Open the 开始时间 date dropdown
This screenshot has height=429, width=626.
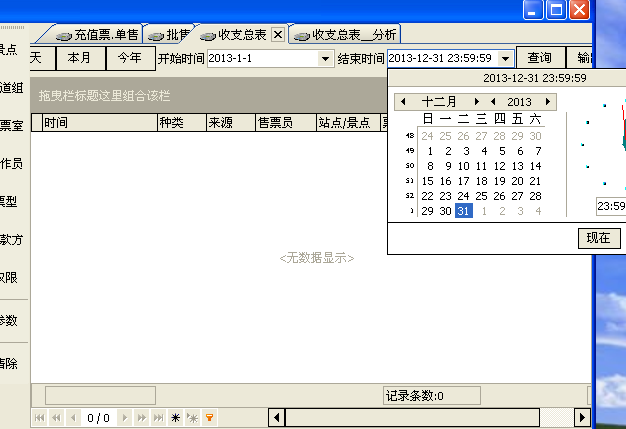(325, 59)
